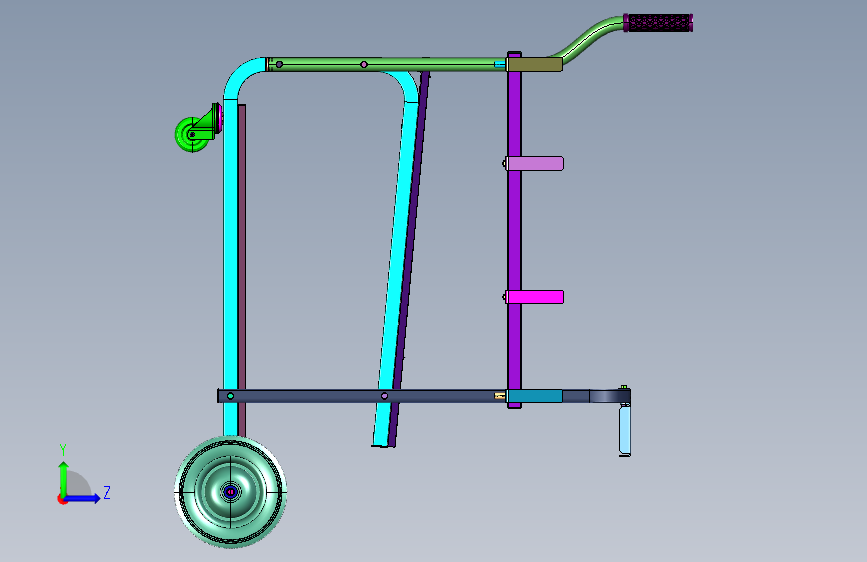Select the mauve vertical strip beside left tube

pos(242,270)
